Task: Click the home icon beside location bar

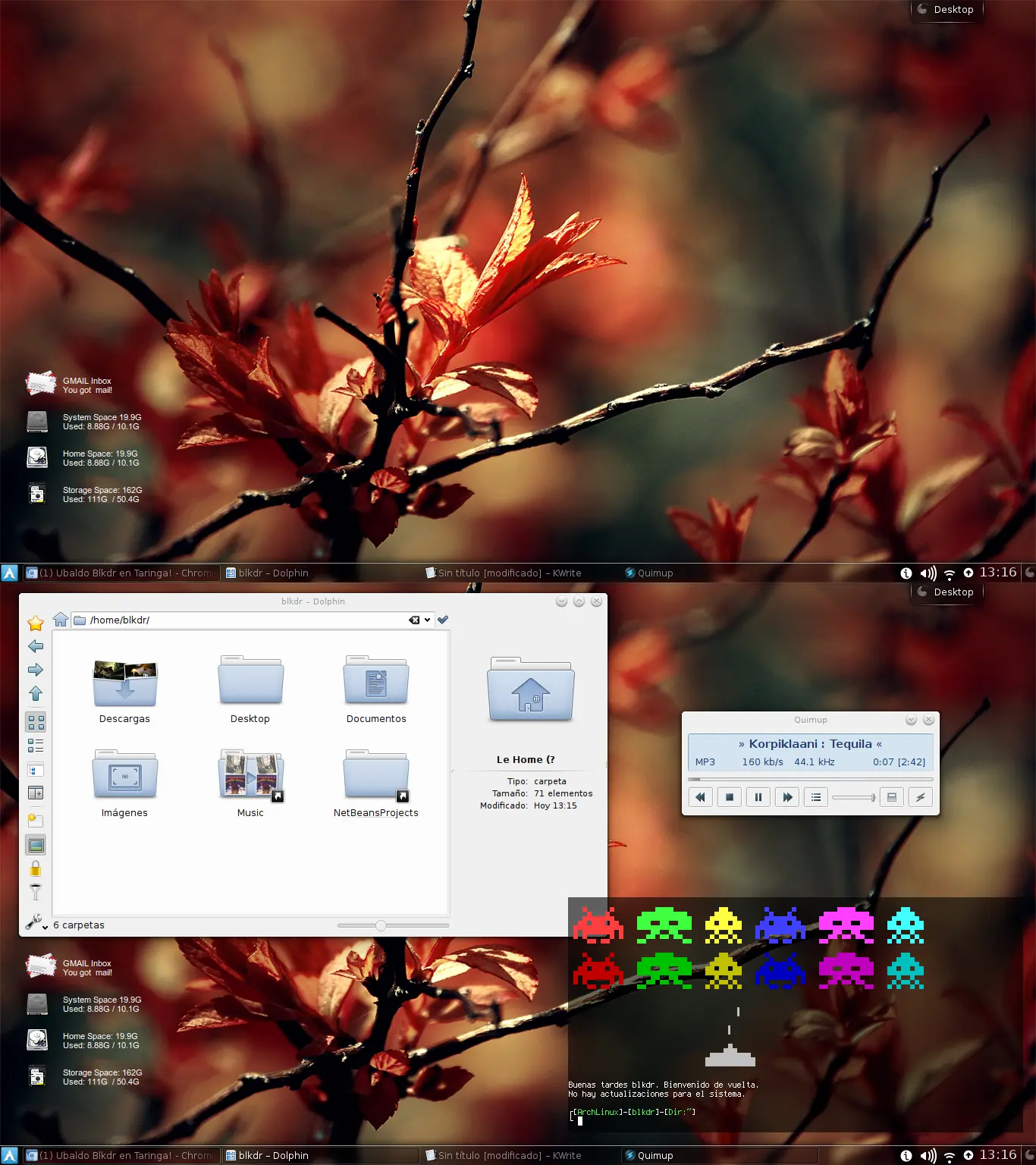Action: 61,620
